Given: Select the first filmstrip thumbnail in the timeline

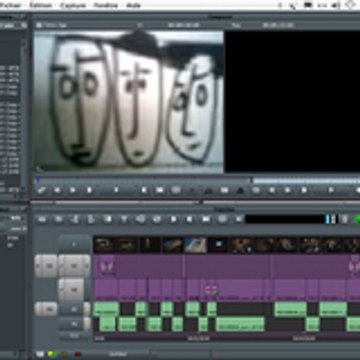Looking at the screenshot, I should [104, 245].
